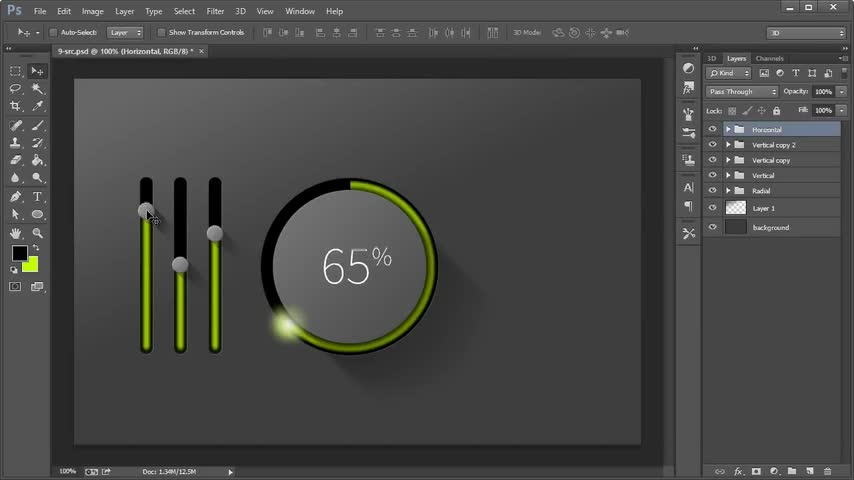Select the Horizontal Type tool

[x=37, y=197]
